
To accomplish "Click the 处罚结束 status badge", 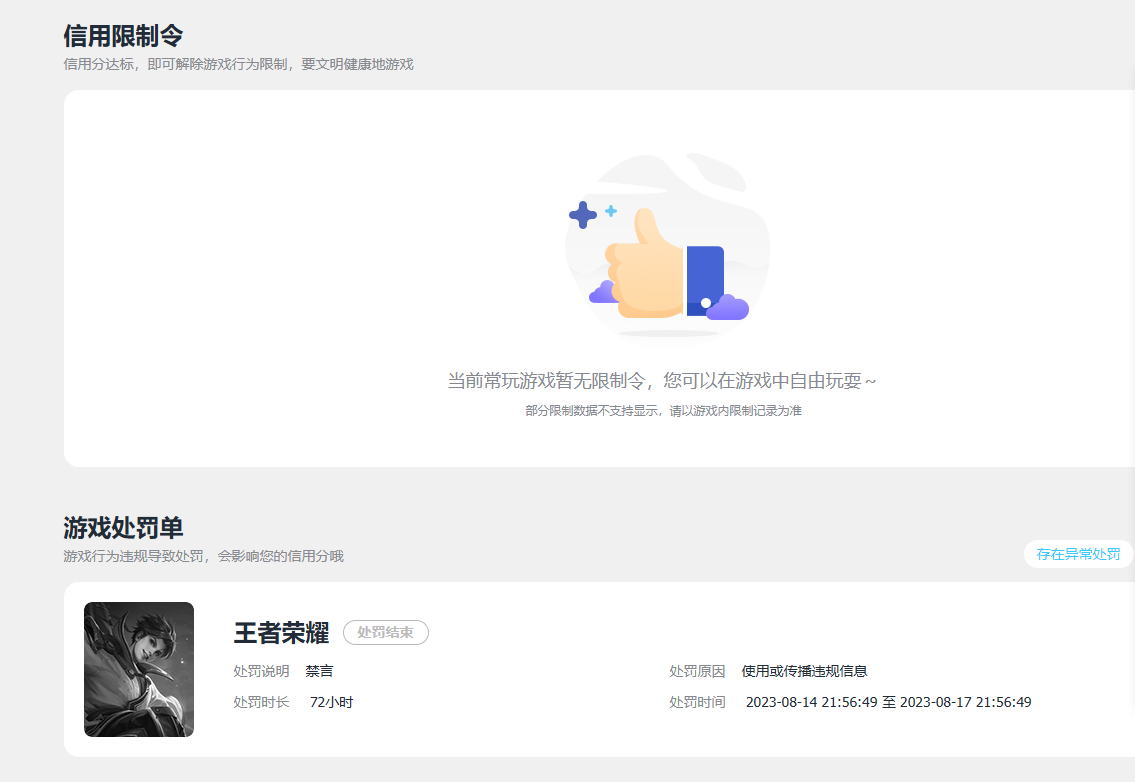I will (x=386, y=632).
